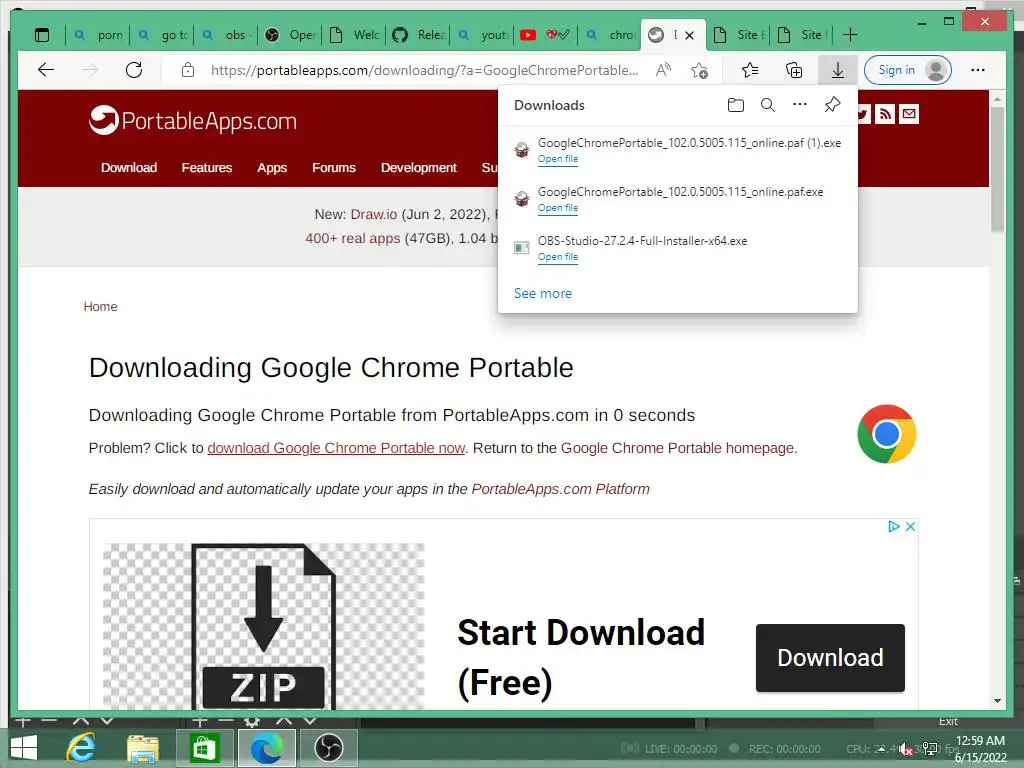Toggle the Downloads toolbar button

tap(838, 70)
